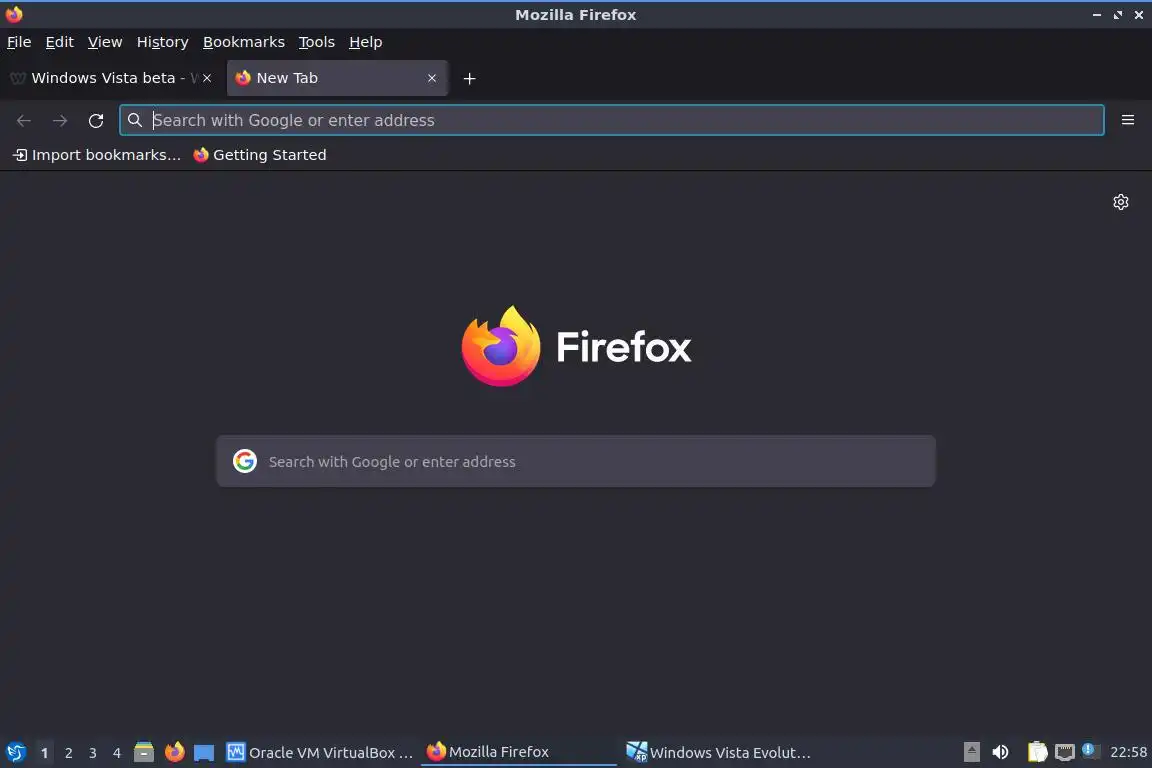
Task: Open the new tab personalize gear
Action: (x=1120, y=202)
